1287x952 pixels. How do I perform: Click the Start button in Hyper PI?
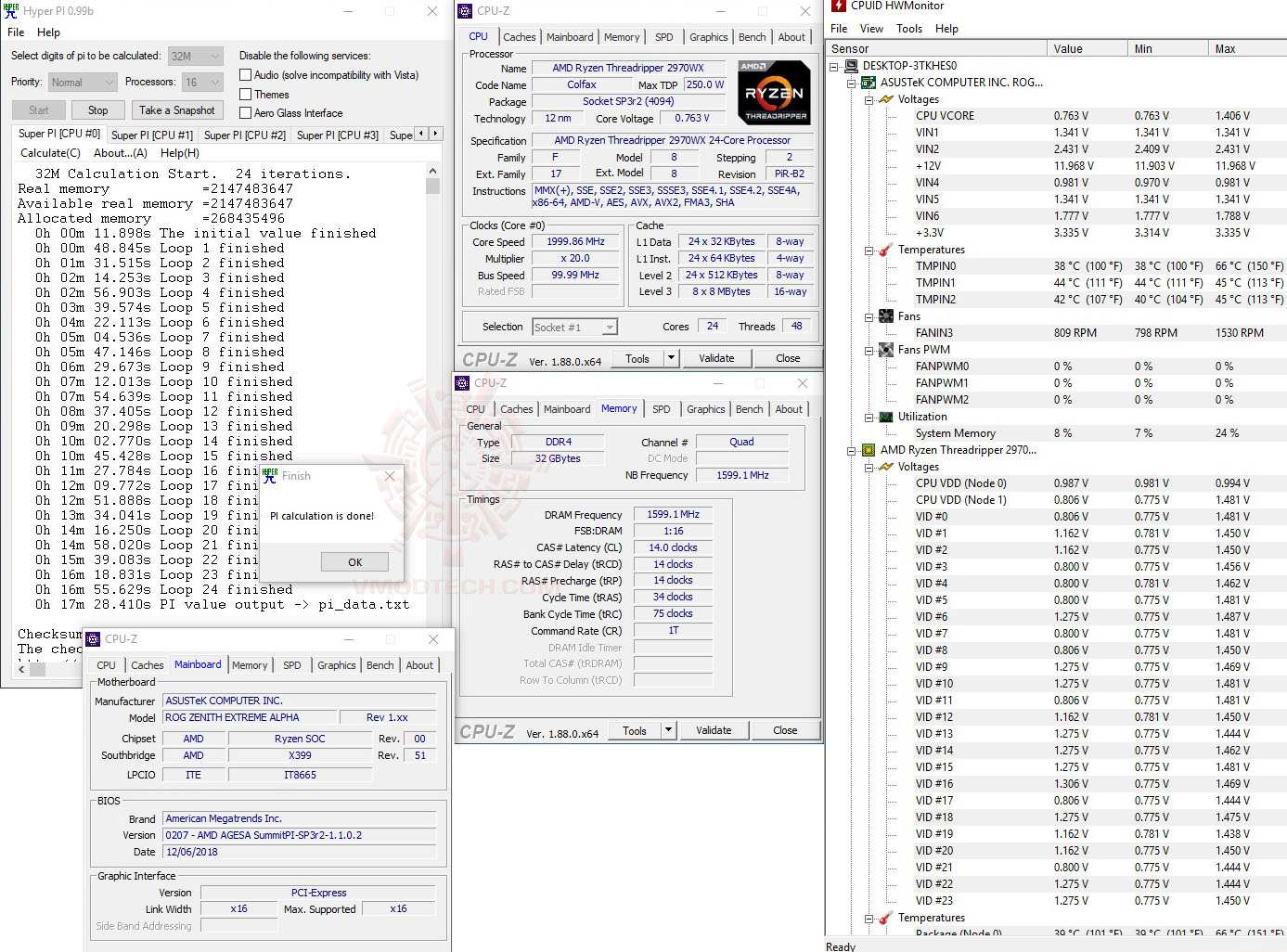38,110
